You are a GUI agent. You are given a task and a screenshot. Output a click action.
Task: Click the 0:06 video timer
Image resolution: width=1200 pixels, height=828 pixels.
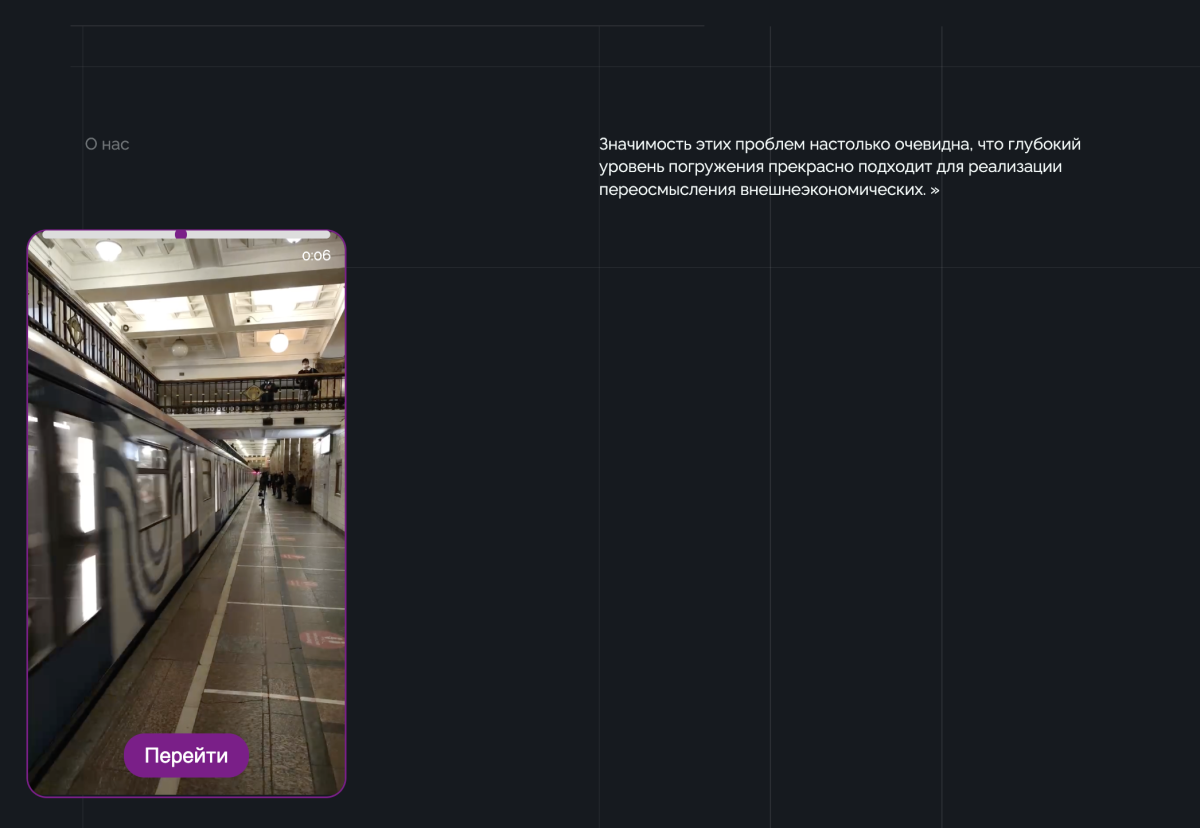pyautogui.click(x=316, y=256)
